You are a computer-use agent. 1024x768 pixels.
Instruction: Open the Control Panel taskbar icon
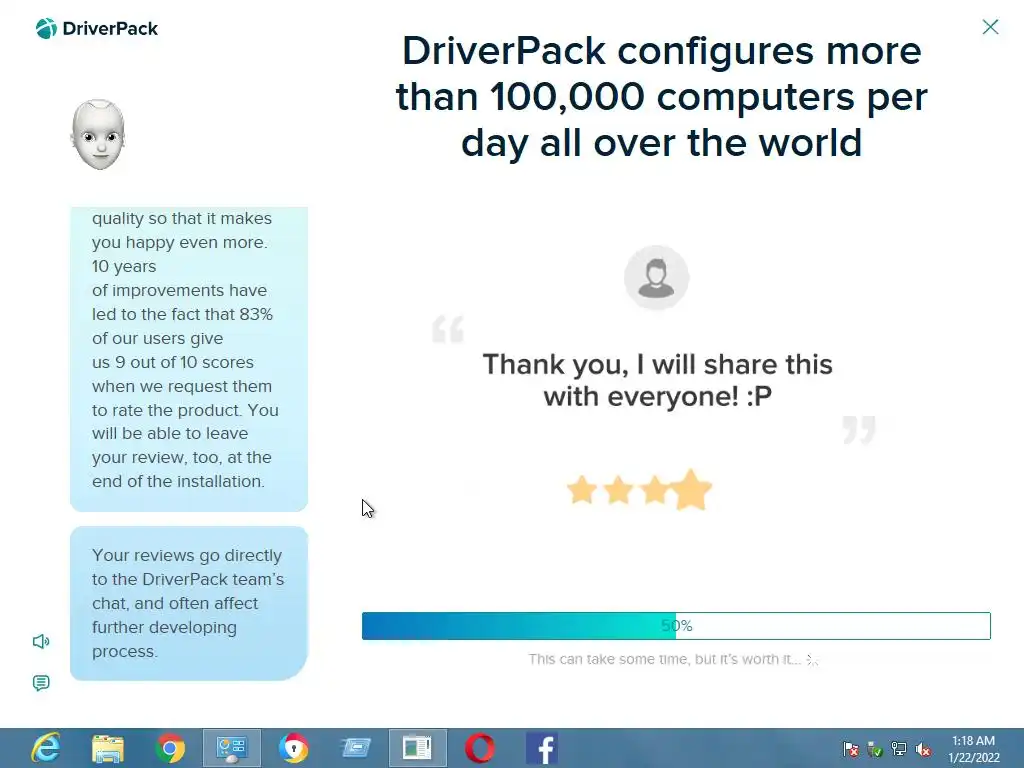click(x=232, y=748)
